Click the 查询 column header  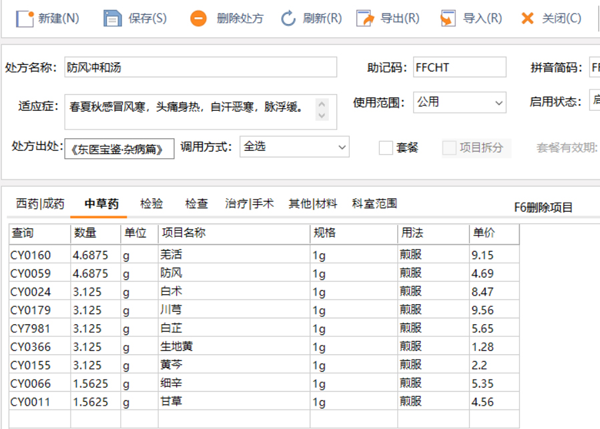point(40,233)
